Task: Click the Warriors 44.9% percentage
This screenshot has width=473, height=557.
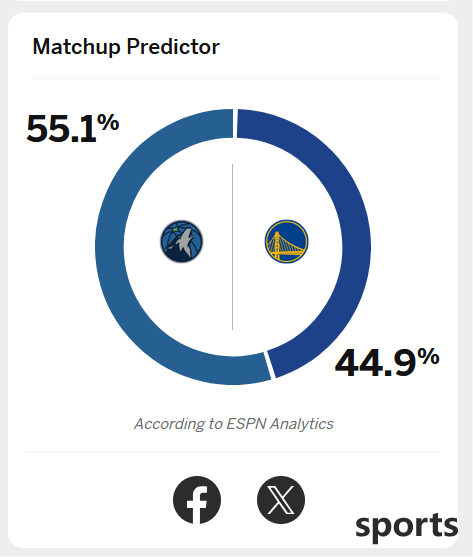Action: 387,362
